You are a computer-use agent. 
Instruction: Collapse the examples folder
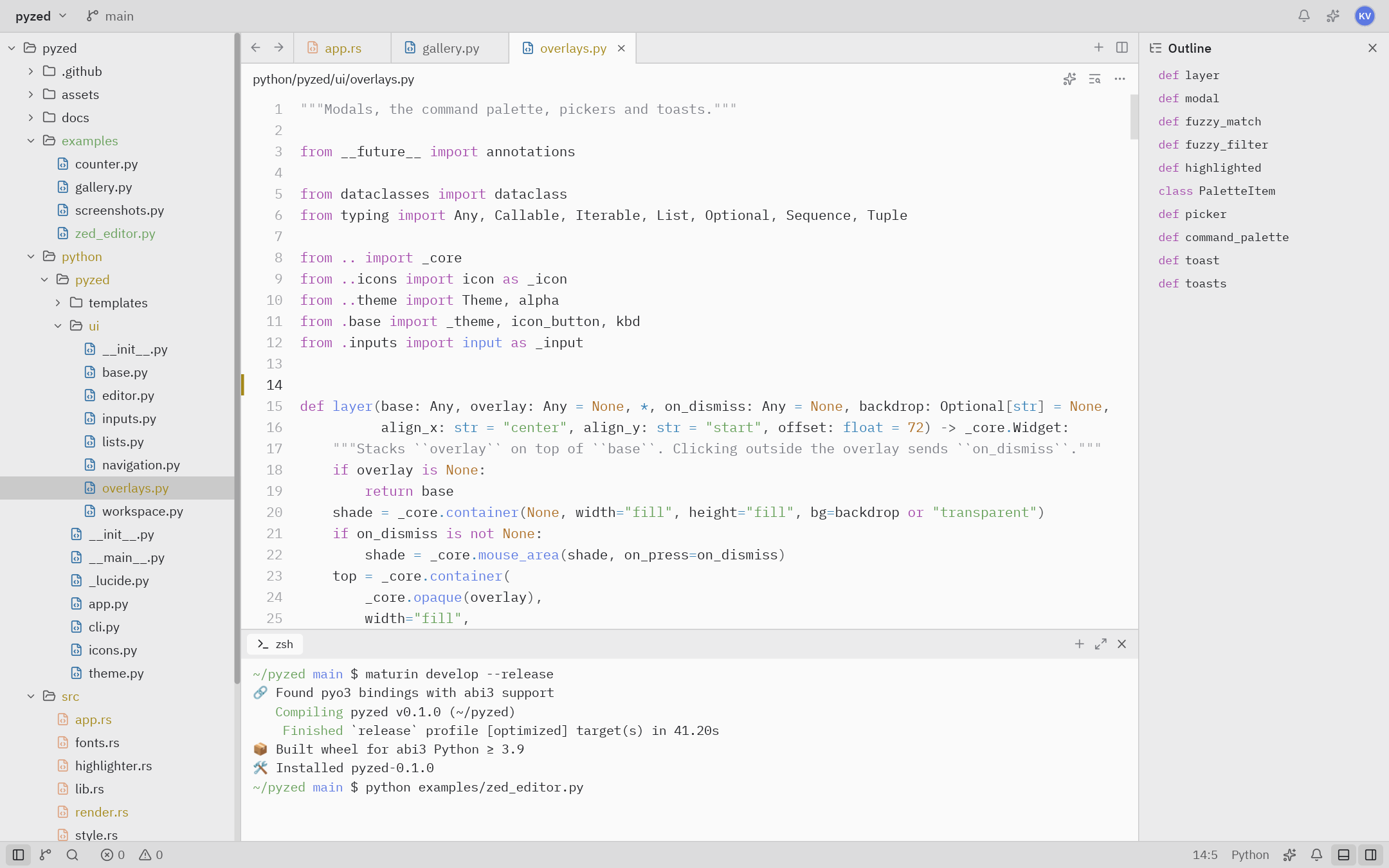[30, 141]
